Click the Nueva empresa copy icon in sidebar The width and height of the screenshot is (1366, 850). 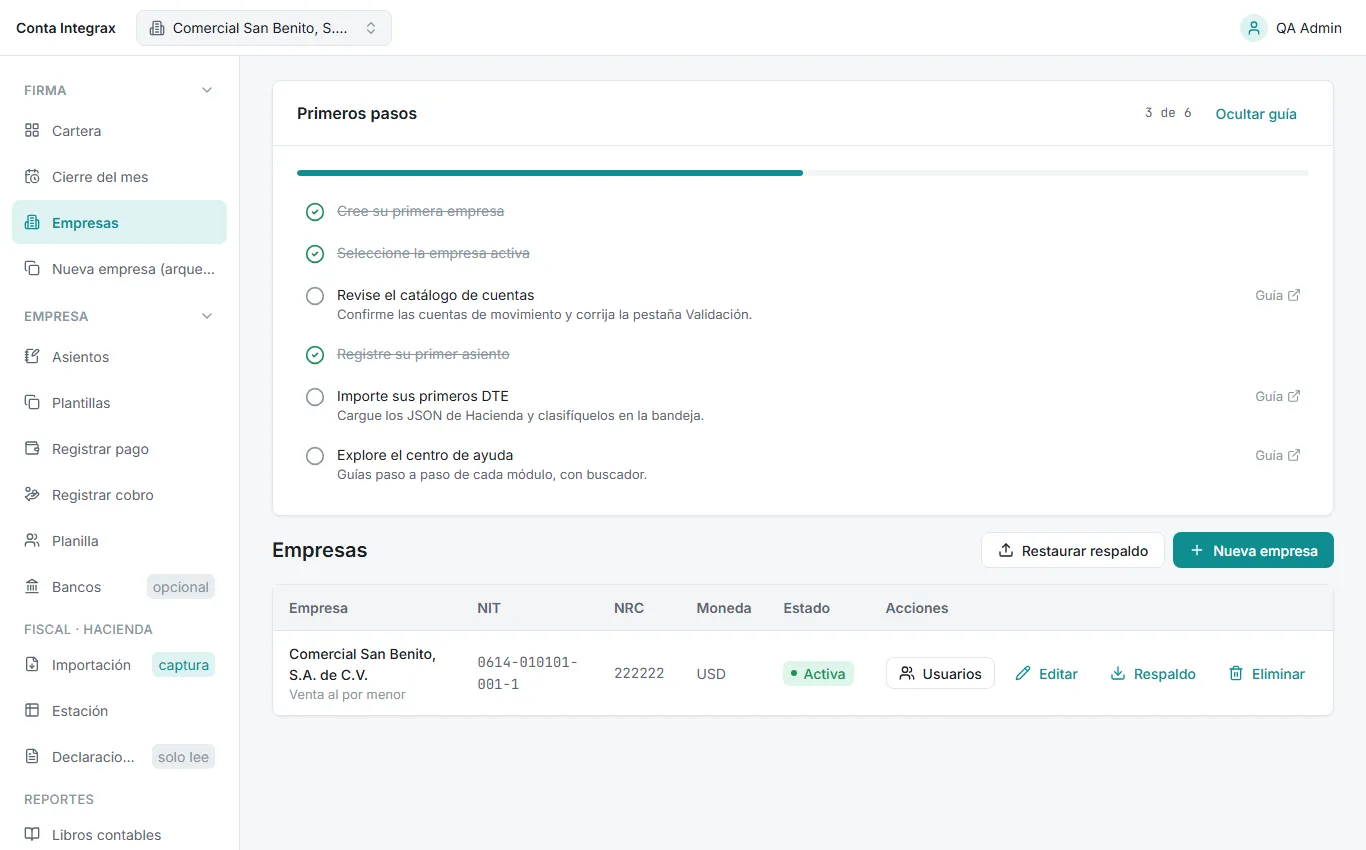coord(32,269)
